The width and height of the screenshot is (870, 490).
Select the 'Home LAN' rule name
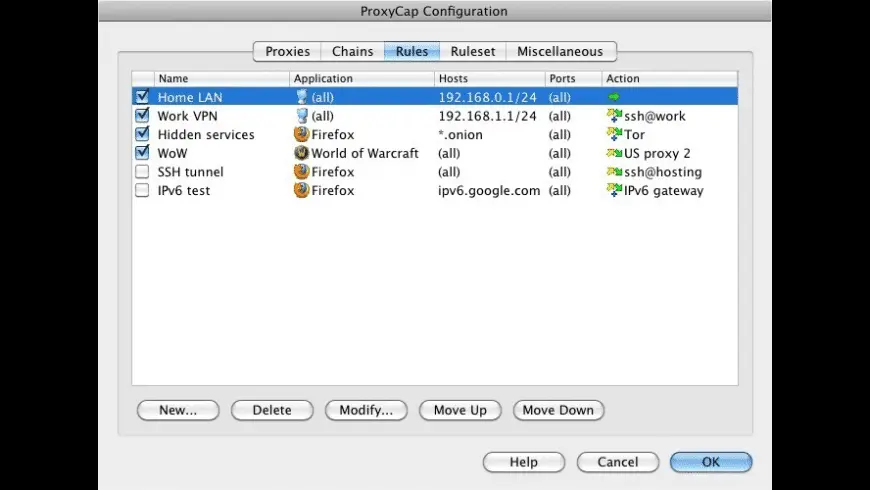pyautogui.click(x=190, y=97)
